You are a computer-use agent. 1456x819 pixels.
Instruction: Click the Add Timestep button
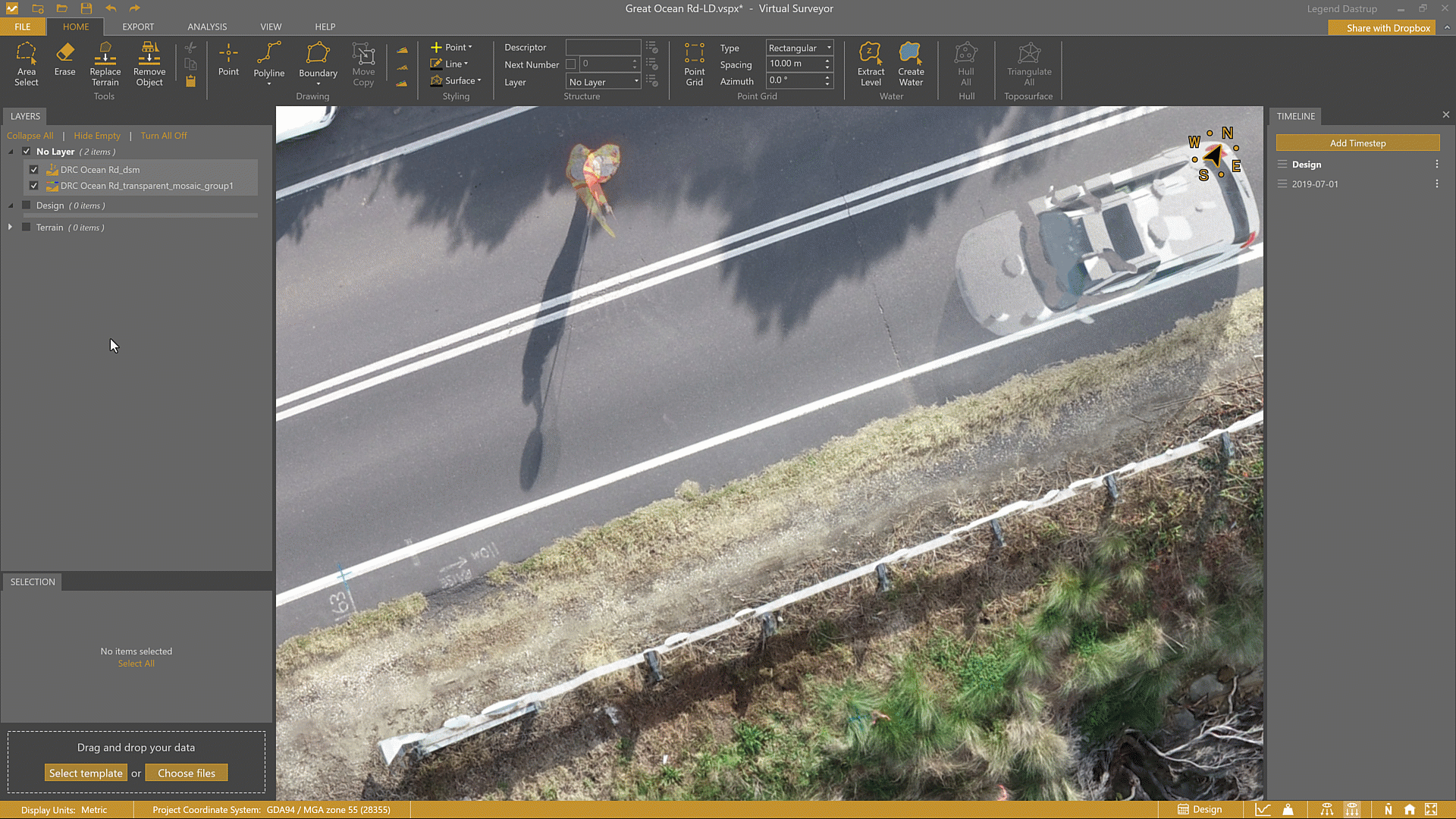click(1357, 143)
